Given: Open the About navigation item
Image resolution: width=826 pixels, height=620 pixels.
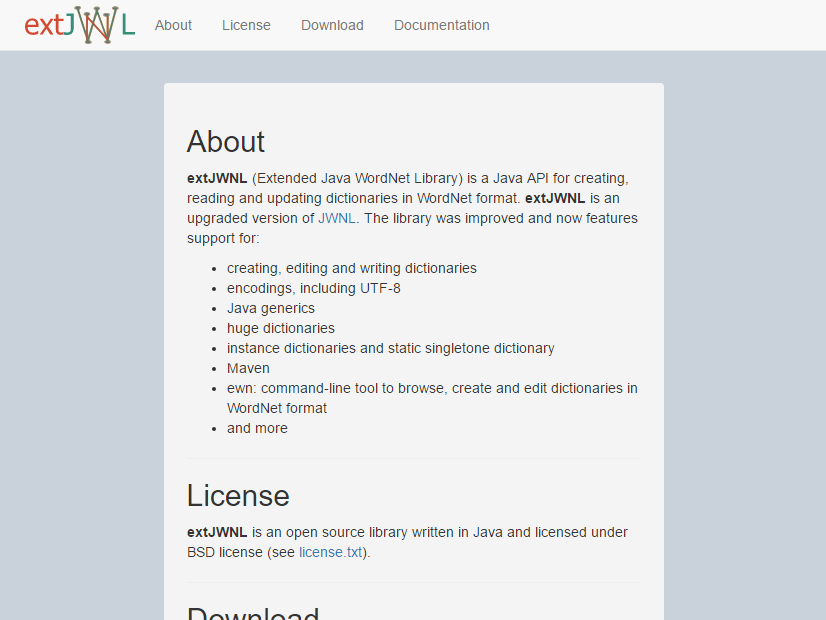Looking at the screenshot, I should click(173, 25).
